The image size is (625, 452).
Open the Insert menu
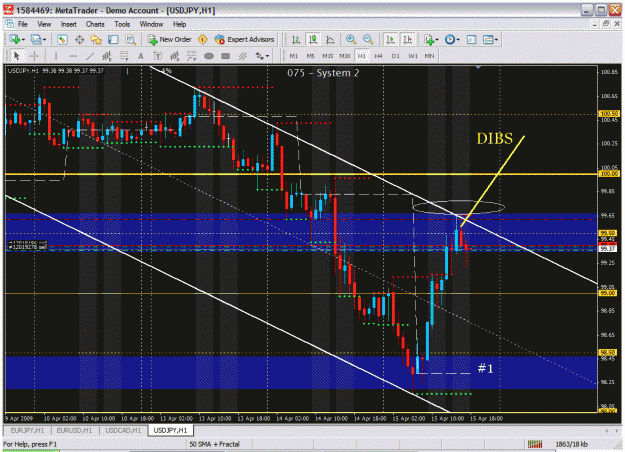69,24
